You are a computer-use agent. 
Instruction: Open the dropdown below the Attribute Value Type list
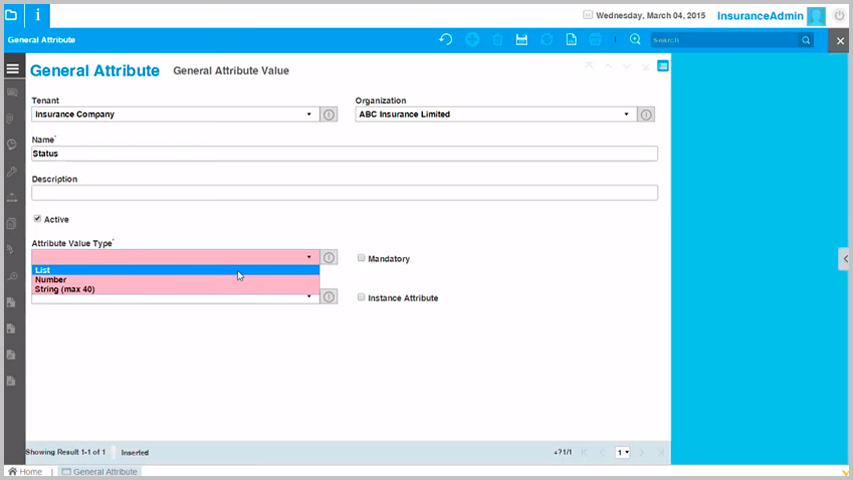(x=309, y=297)
